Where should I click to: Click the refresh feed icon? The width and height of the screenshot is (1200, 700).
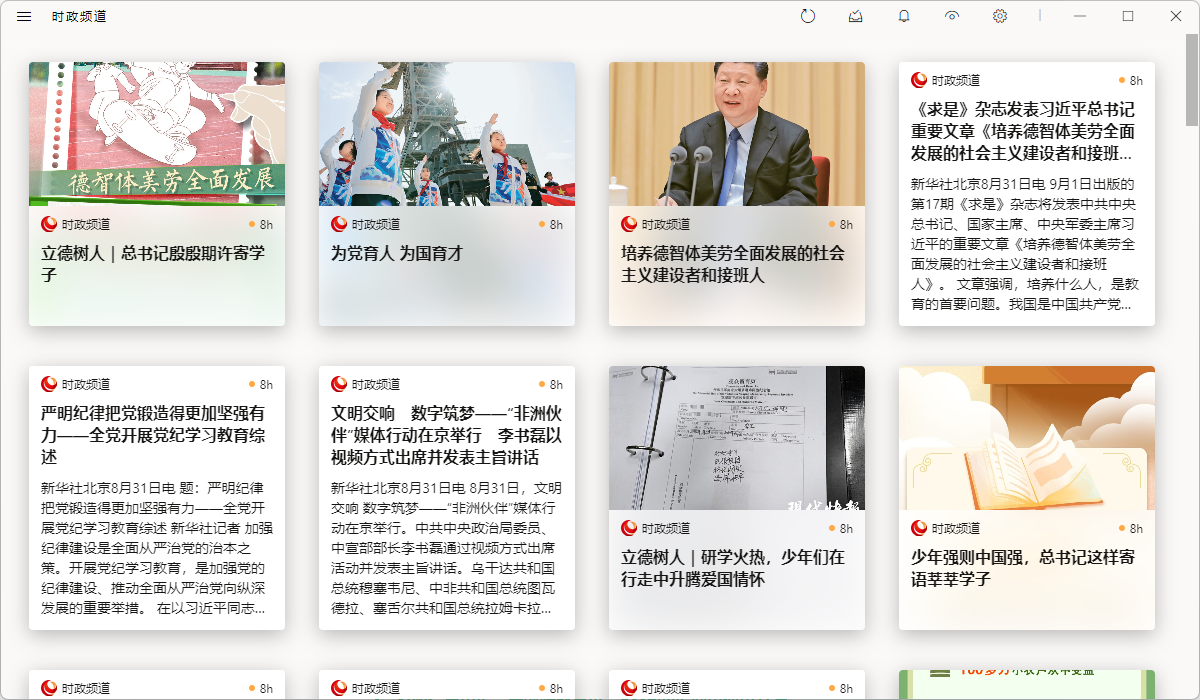(x=808, y=16)
